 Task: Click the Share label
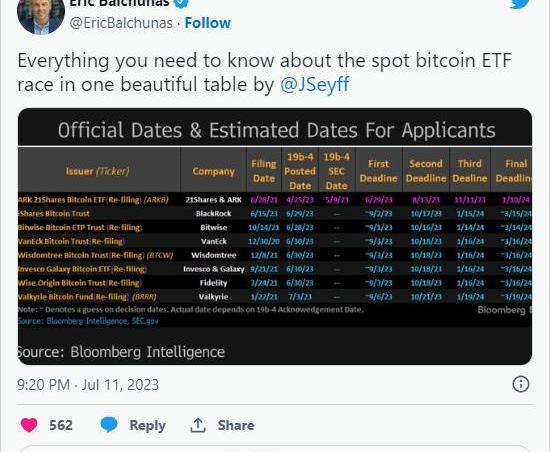coord(236,425)
